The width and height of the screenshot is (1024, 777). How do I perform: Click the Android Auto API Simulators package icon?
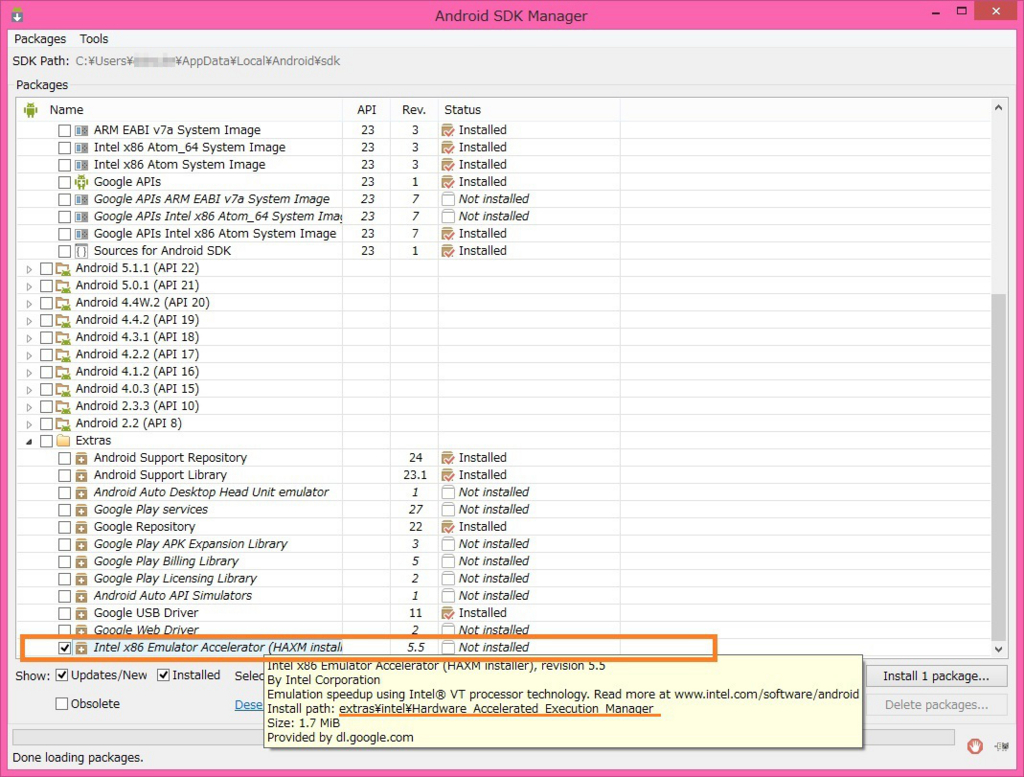point(81,596)
